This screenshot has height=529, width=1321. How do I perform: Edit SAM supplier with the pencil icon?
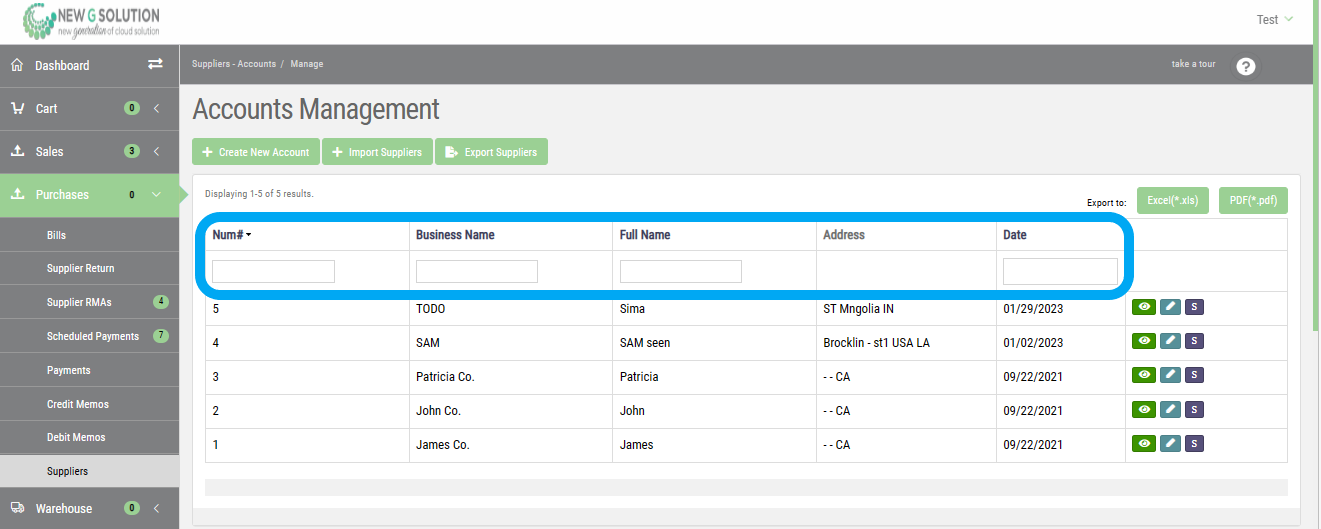pyautogui.click(x=1170, y=341)
